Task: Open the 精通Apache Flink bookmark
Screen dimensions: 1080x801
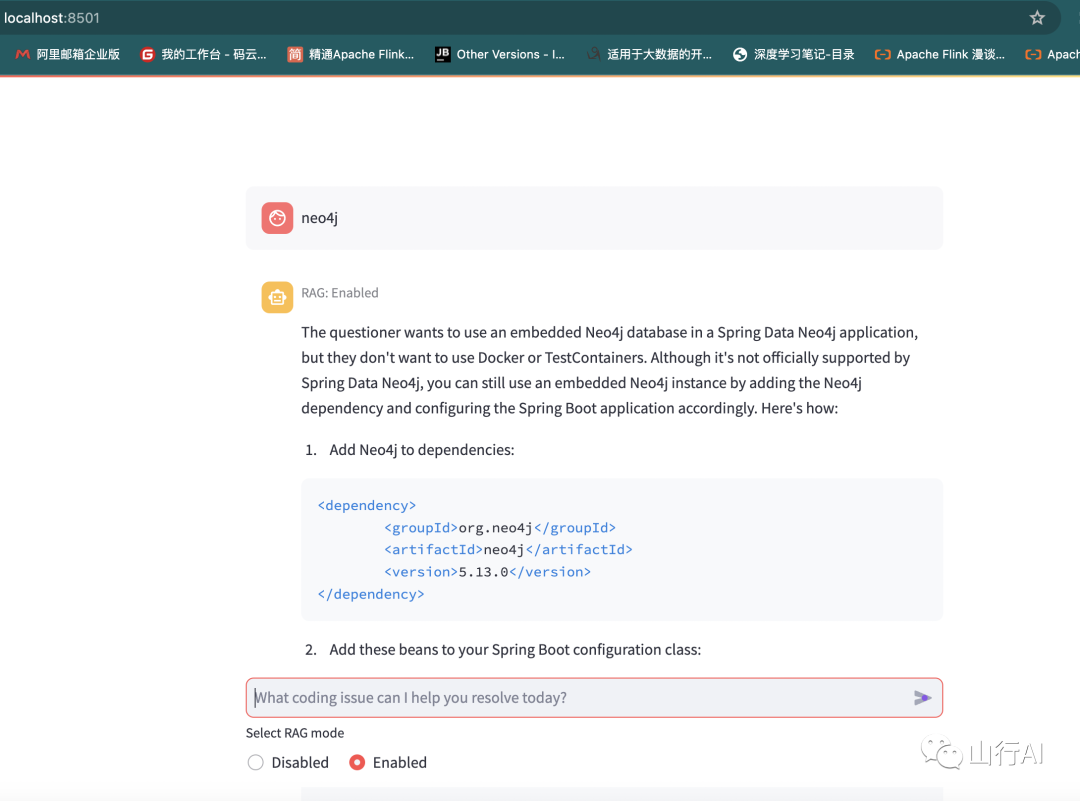Action: click(x=351, y=54)
